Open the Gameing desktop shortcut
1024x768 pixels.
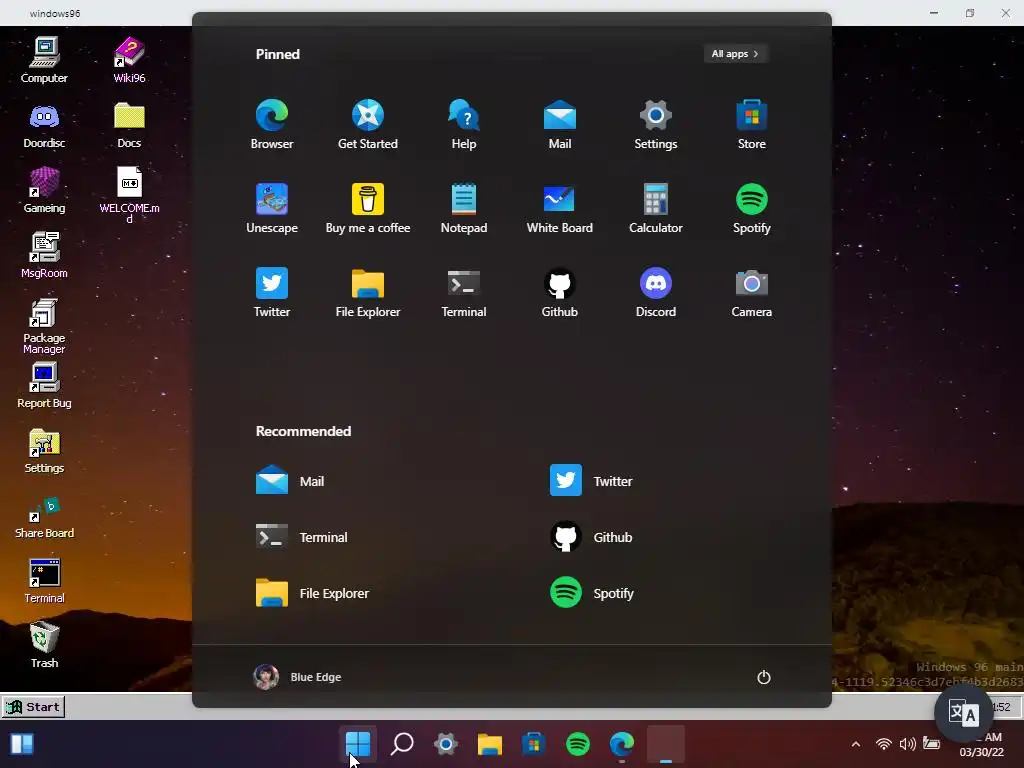click(x=44, y=190)
